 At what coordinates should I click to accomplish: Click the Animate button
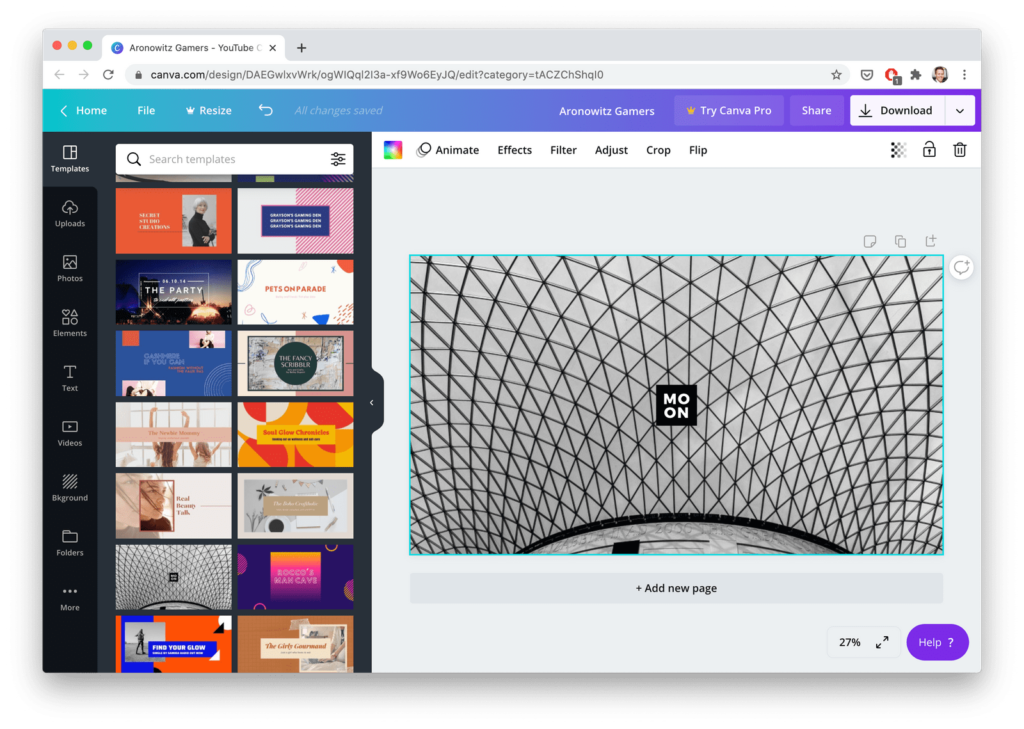[448, 150]
